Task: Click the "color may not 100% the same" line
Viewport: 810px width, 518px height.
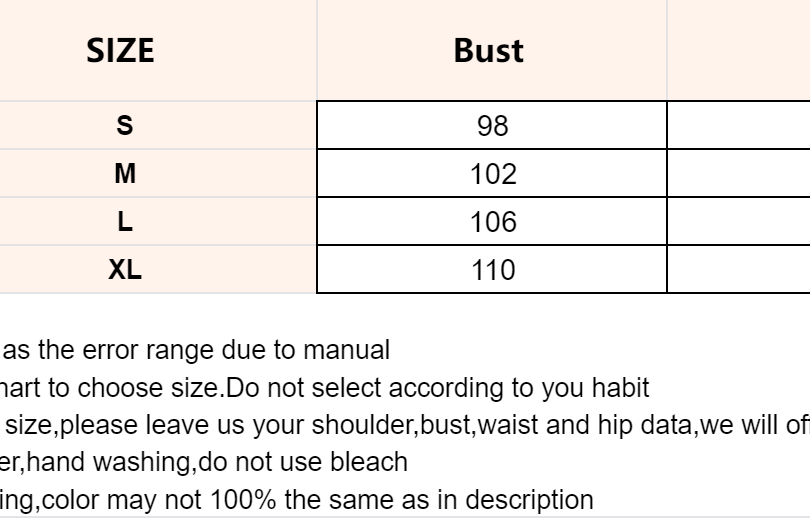Action: pyautogui.click(x=297, y=498)
